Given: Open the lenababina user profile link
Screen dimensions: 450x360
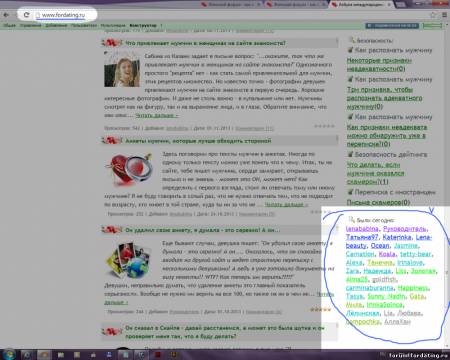Looking at the screenshot, I should pos(362,229).
